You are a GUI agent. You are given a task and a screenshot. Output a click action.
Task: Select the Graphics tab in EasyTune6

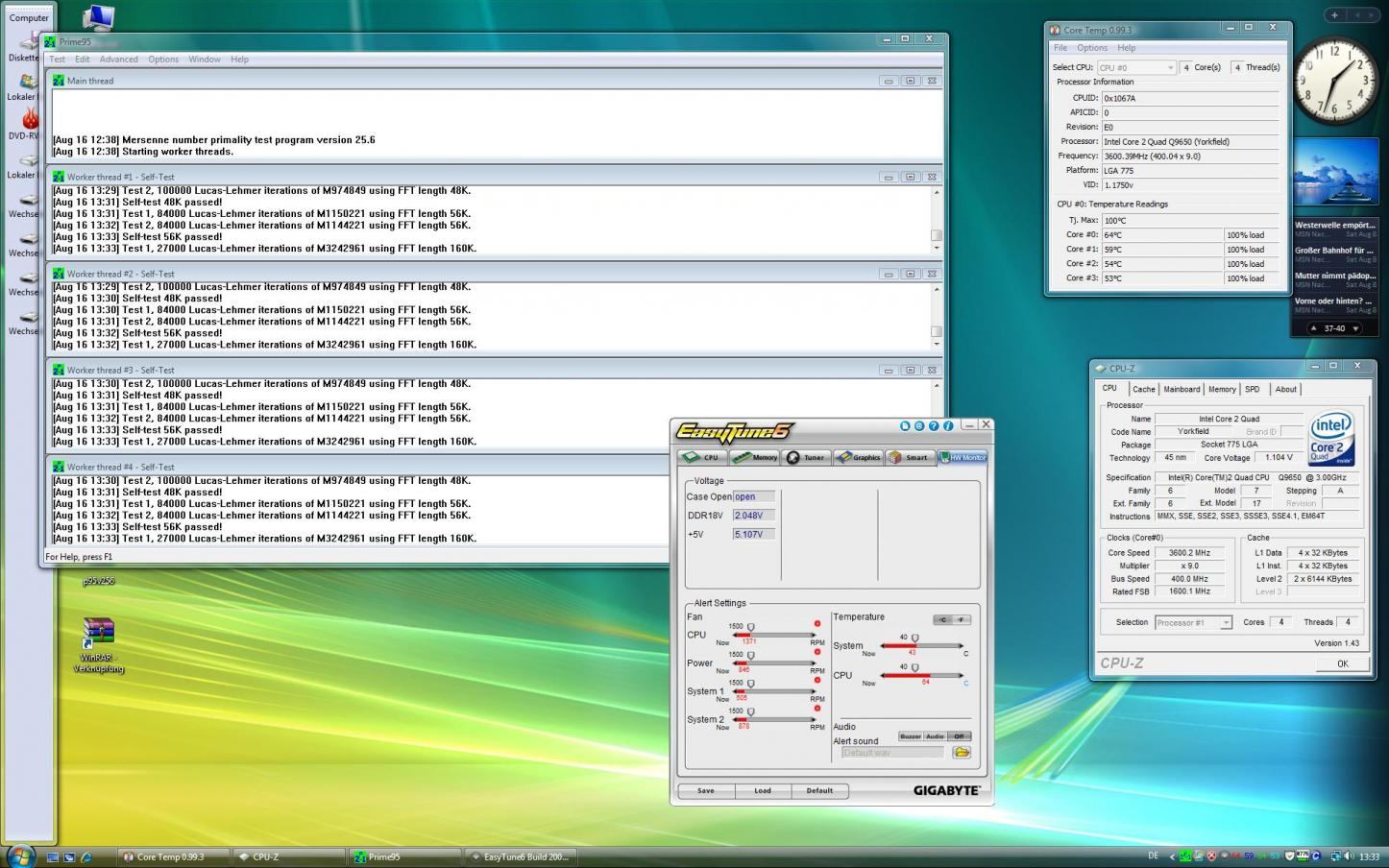pyautogui.click(x=858, y=457)
